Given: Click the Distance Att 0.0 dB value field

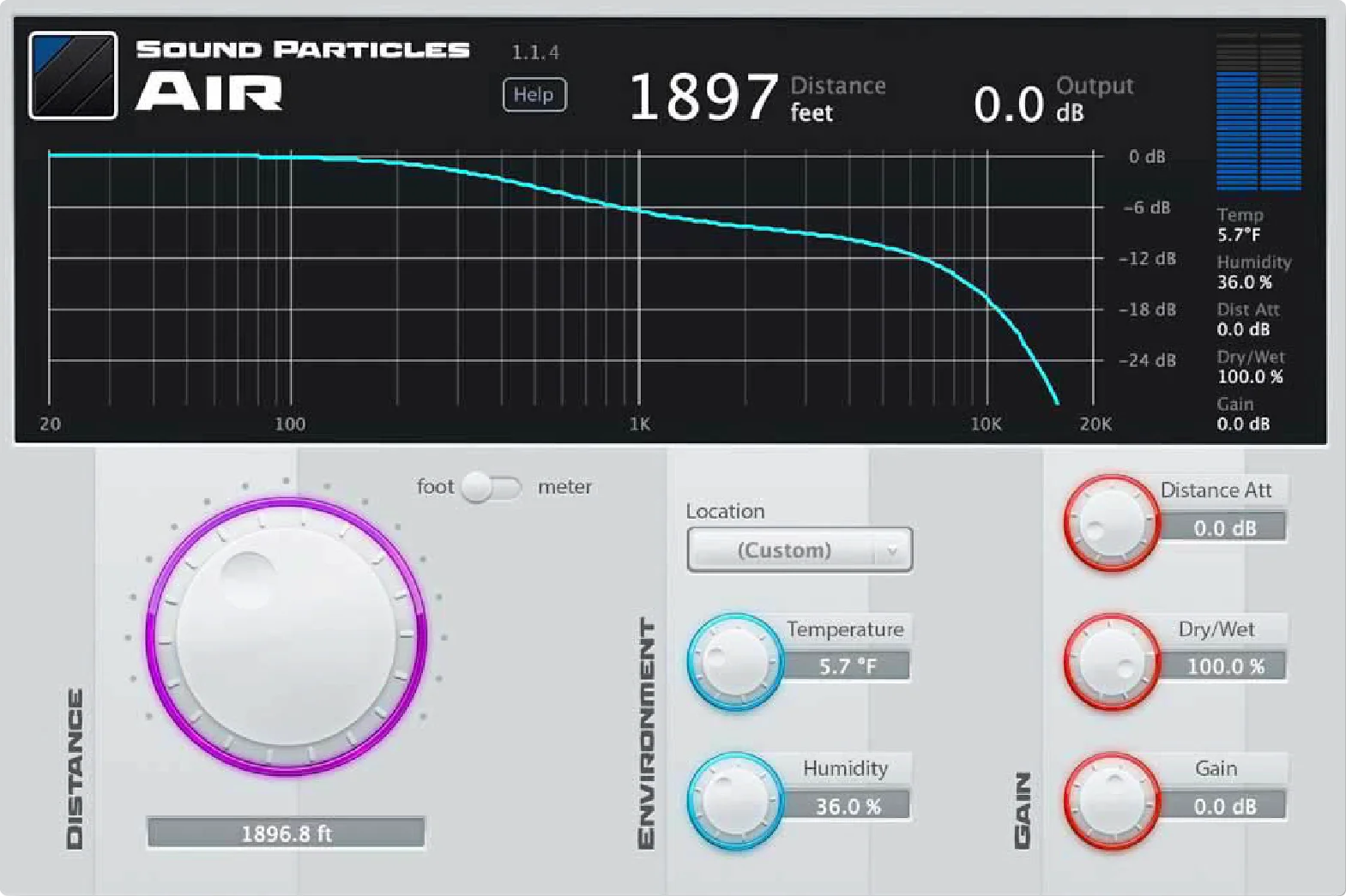Looking at the screenshot, I should [1224, 527].
